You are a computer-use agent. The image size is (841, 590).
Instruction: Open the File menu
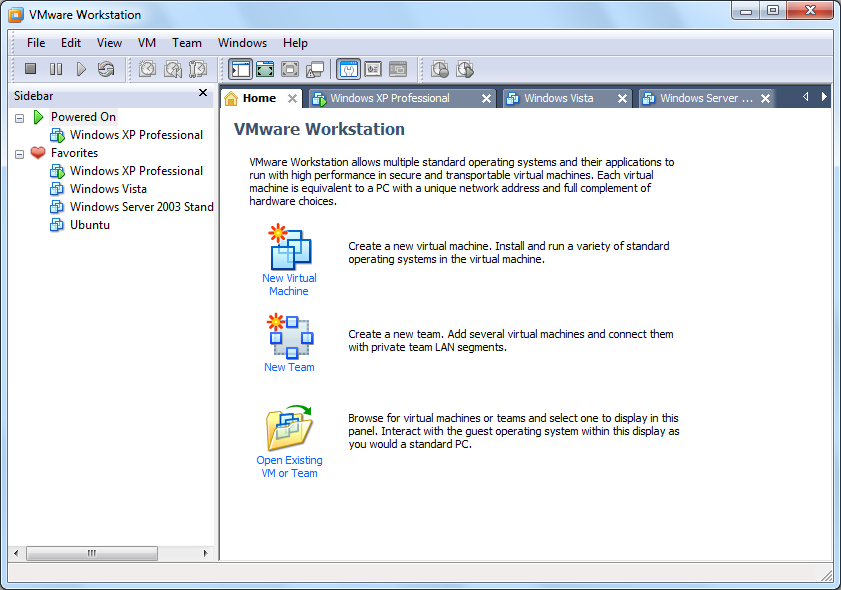pos(36,43)
